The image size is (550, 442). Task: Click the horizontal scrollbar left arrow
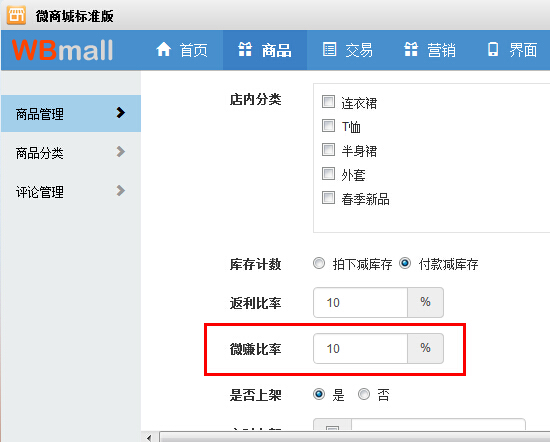click(149, 437)
